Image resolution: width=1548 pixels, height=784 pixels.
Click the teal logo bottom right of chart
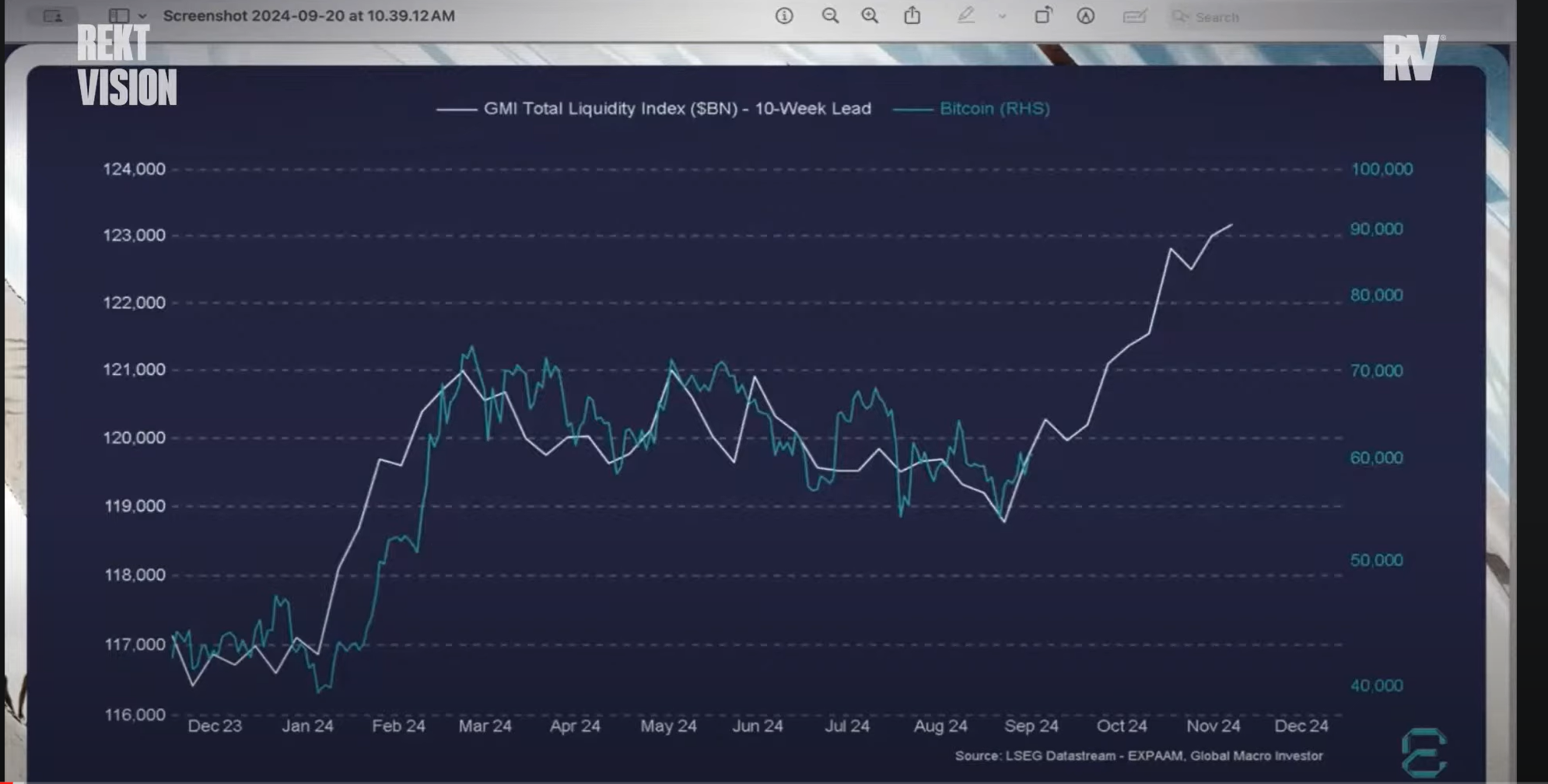1424,752
